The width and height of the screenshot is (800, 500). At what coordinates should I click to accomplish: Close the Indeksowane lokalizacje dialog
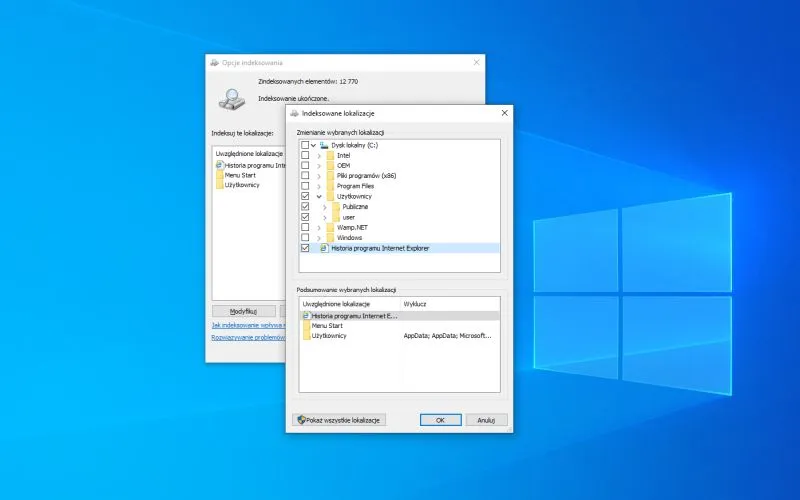point(505,113)
